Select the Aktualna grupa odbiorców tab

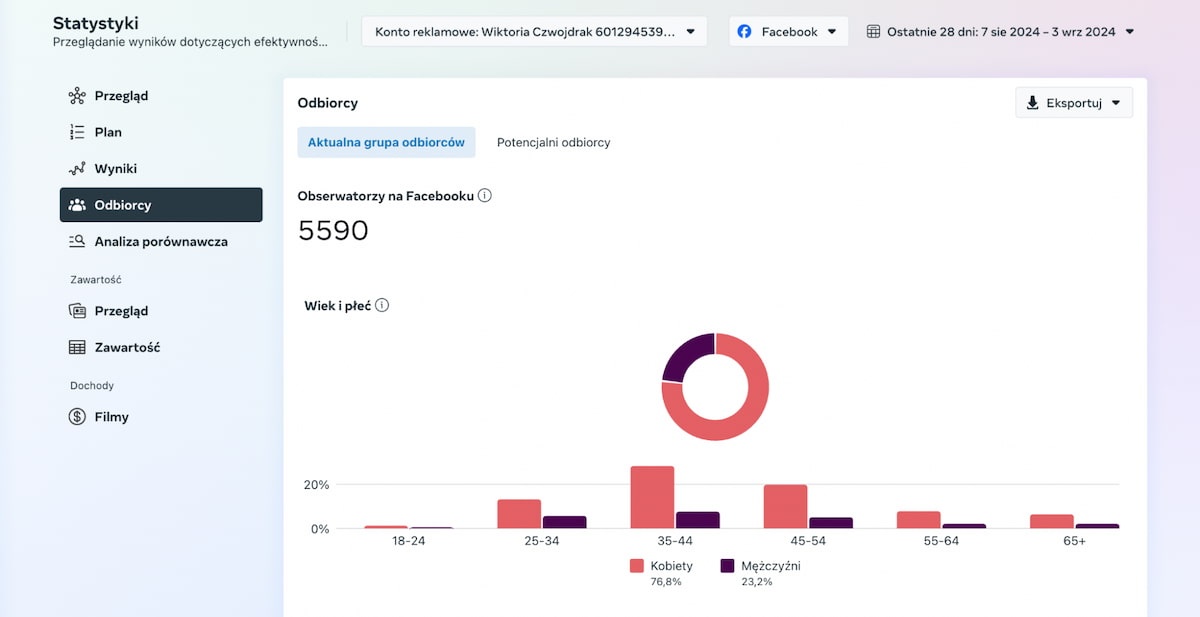[x=386, y=142]
